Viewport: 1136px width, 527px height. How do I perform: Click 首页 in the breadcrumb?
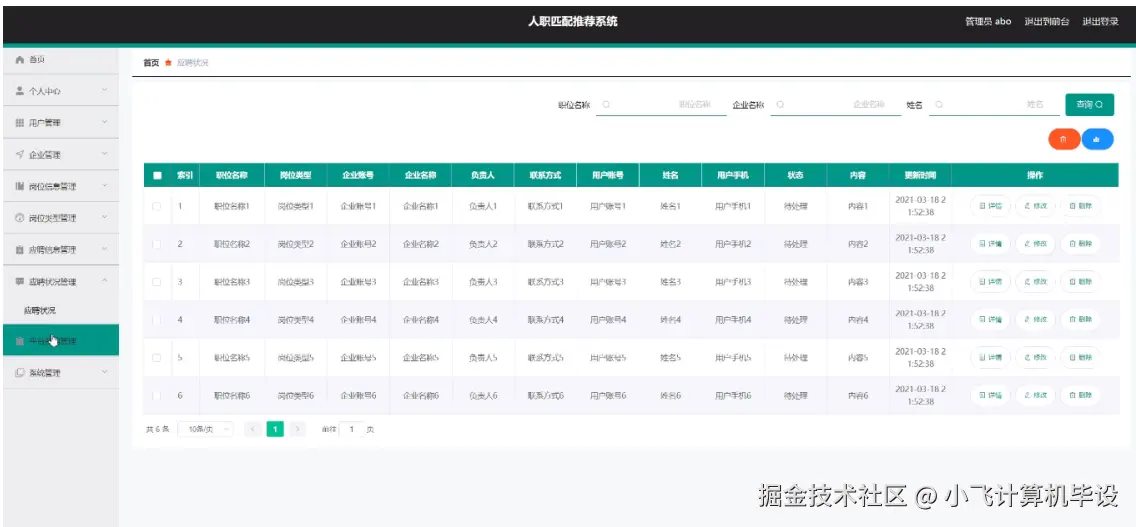coord(151,63)
